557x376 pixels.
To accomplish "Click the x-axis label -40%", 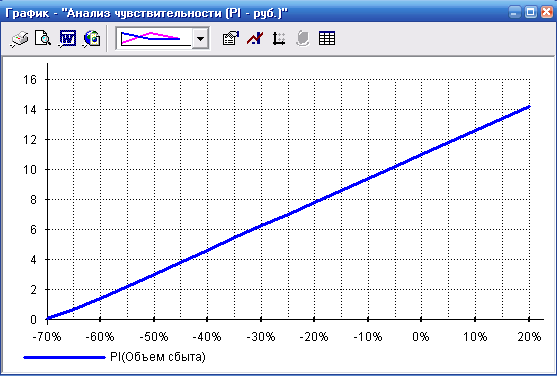I will coord(207,337).
